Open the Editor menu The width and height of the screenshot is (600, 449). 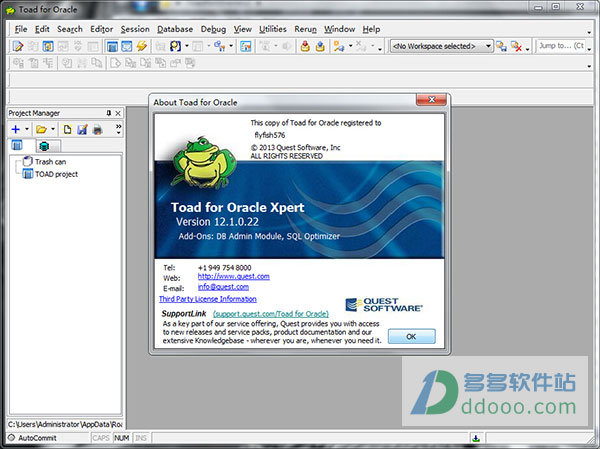click(101, 29)
